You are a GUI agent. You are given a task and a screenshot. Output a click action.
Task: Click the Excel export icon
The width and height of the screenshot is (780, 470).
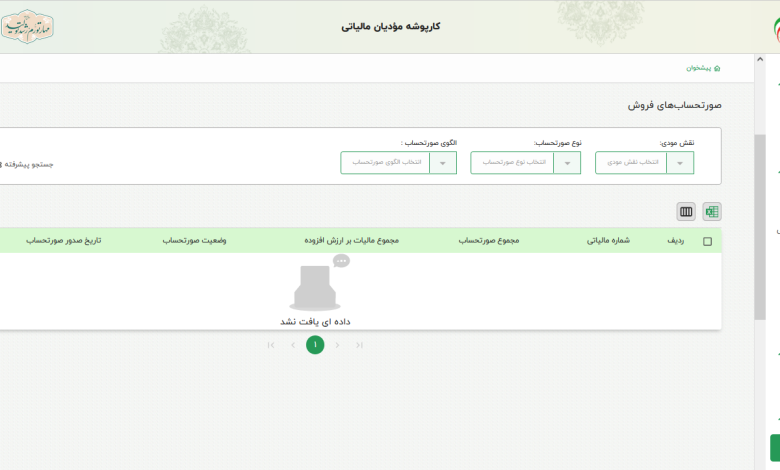pos(711,211)
